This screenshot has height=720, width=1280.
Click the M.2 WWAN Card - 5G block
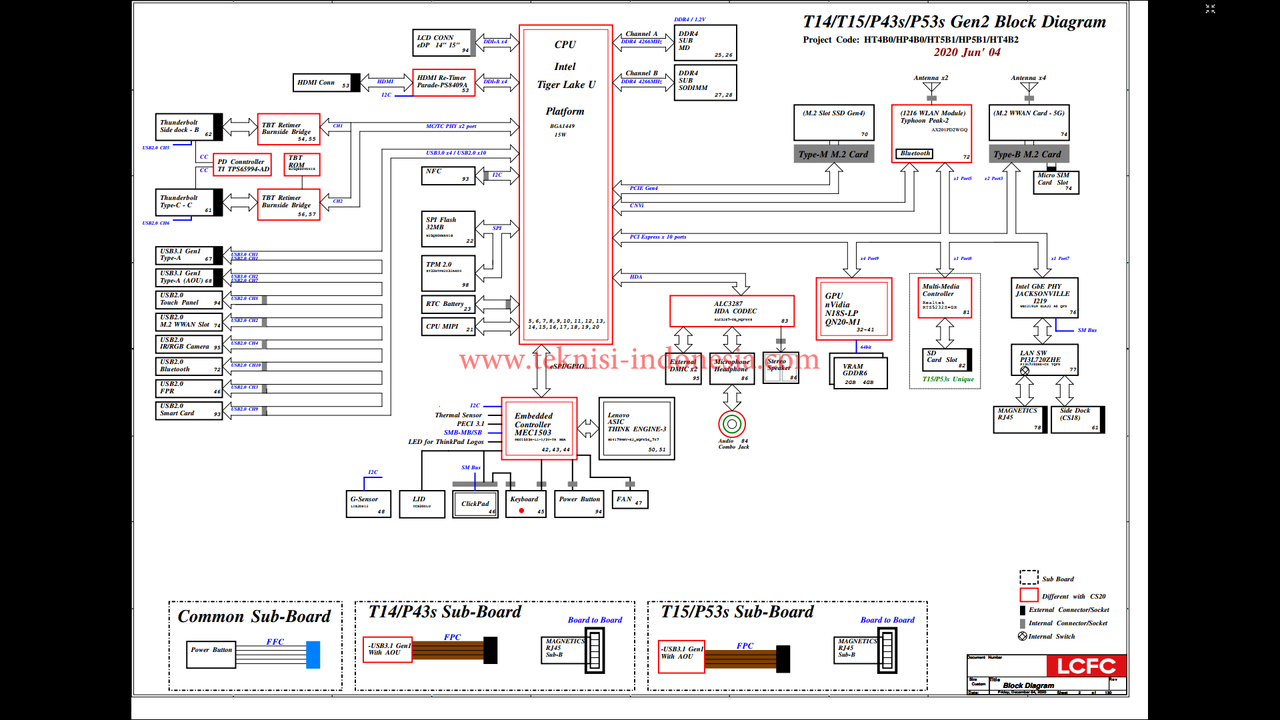(x=1029, y=122)
